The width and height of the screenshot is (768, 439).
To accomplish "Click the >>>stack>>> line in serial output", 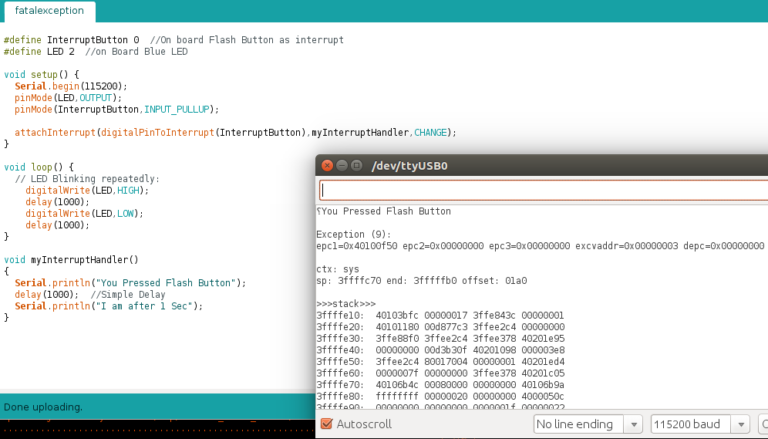I will (346, 300).
